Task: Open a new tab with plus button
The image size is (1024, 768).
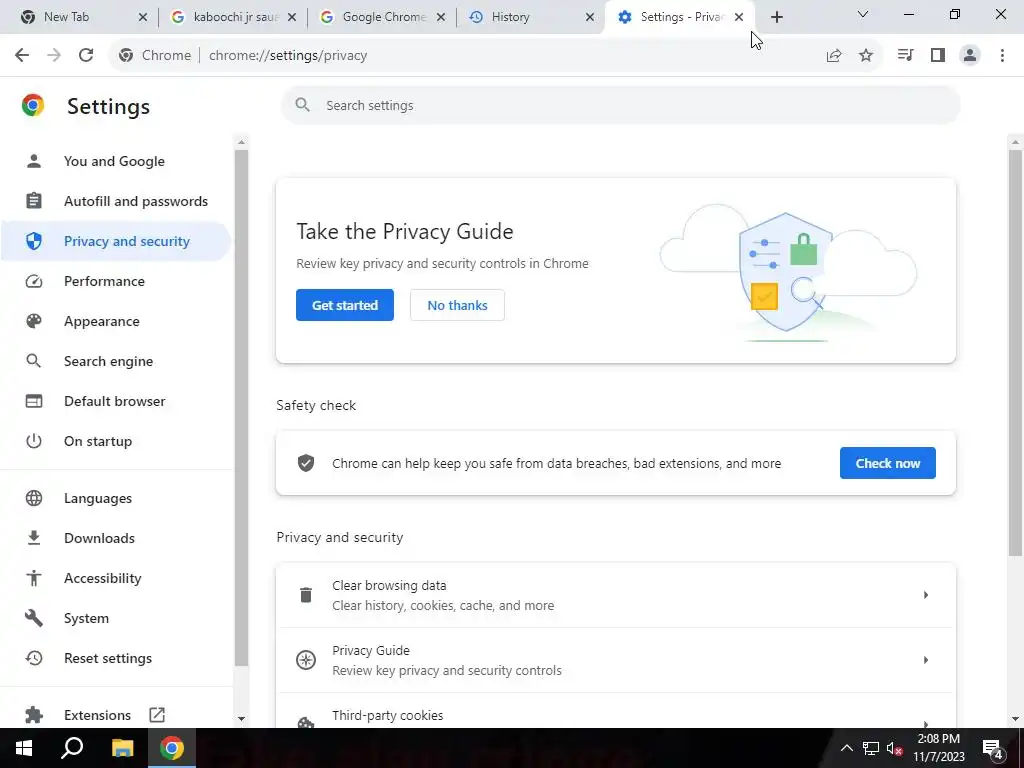Action: [x=776, y=18]
